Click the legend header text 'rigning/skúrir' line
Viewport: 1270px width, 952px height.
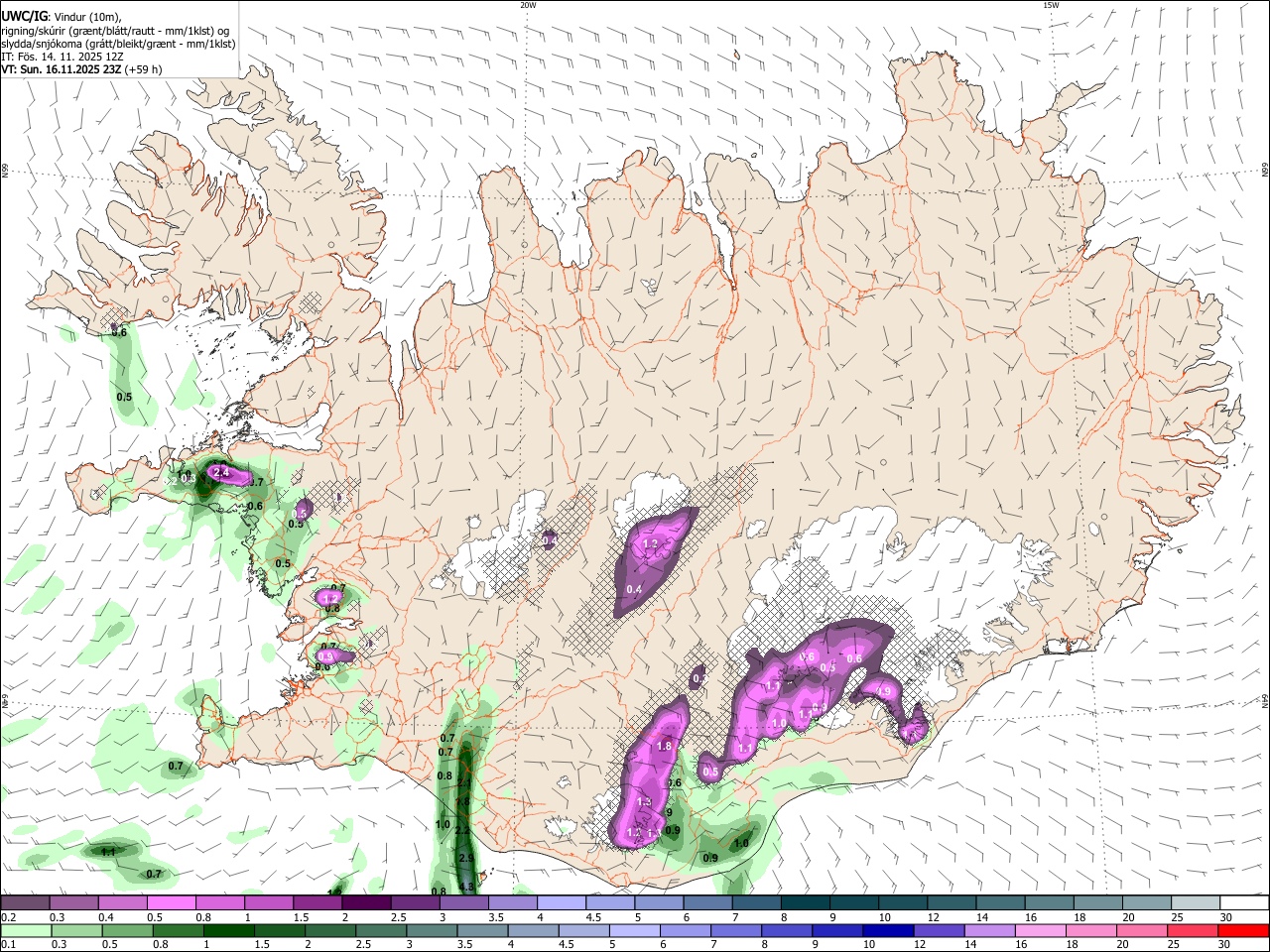point(114,29)
